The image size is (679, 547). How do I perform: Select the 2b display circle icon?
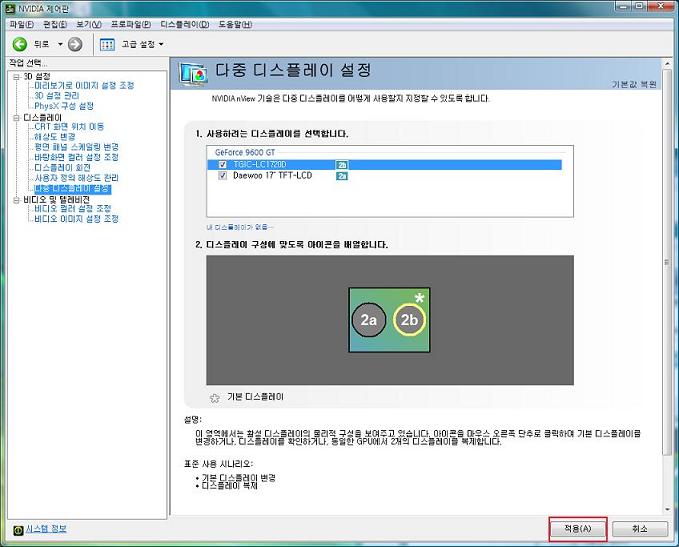(409, 320)
